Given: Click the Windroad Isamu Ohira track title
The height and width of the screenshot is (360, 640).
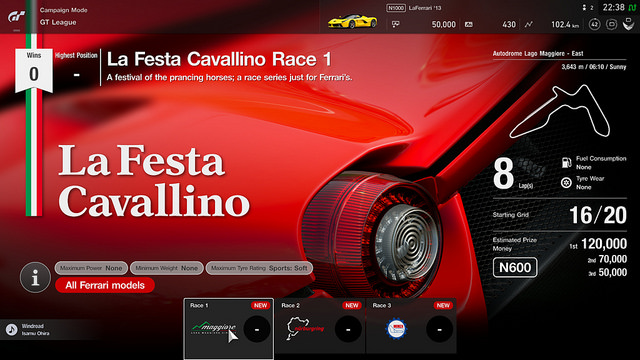Looking at the screenshot, I should (36, 330).
